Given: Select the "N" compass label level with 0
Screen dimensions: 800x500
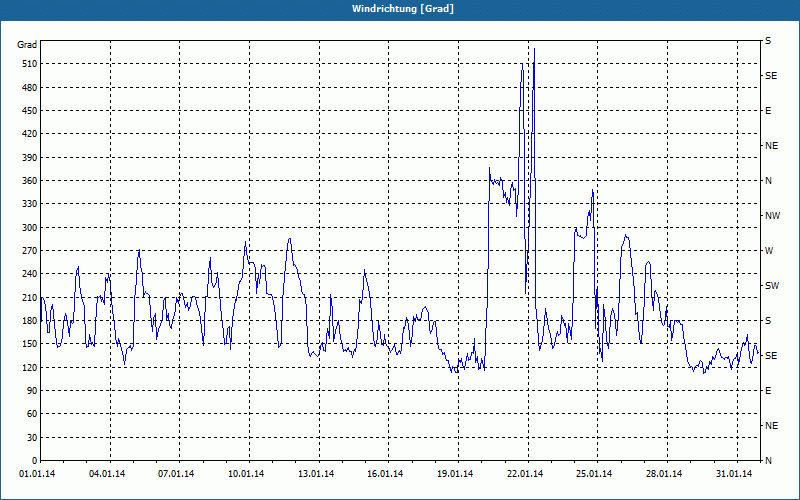Looking at the screenshot, I should pyautogui.click(x=768, y=461).
